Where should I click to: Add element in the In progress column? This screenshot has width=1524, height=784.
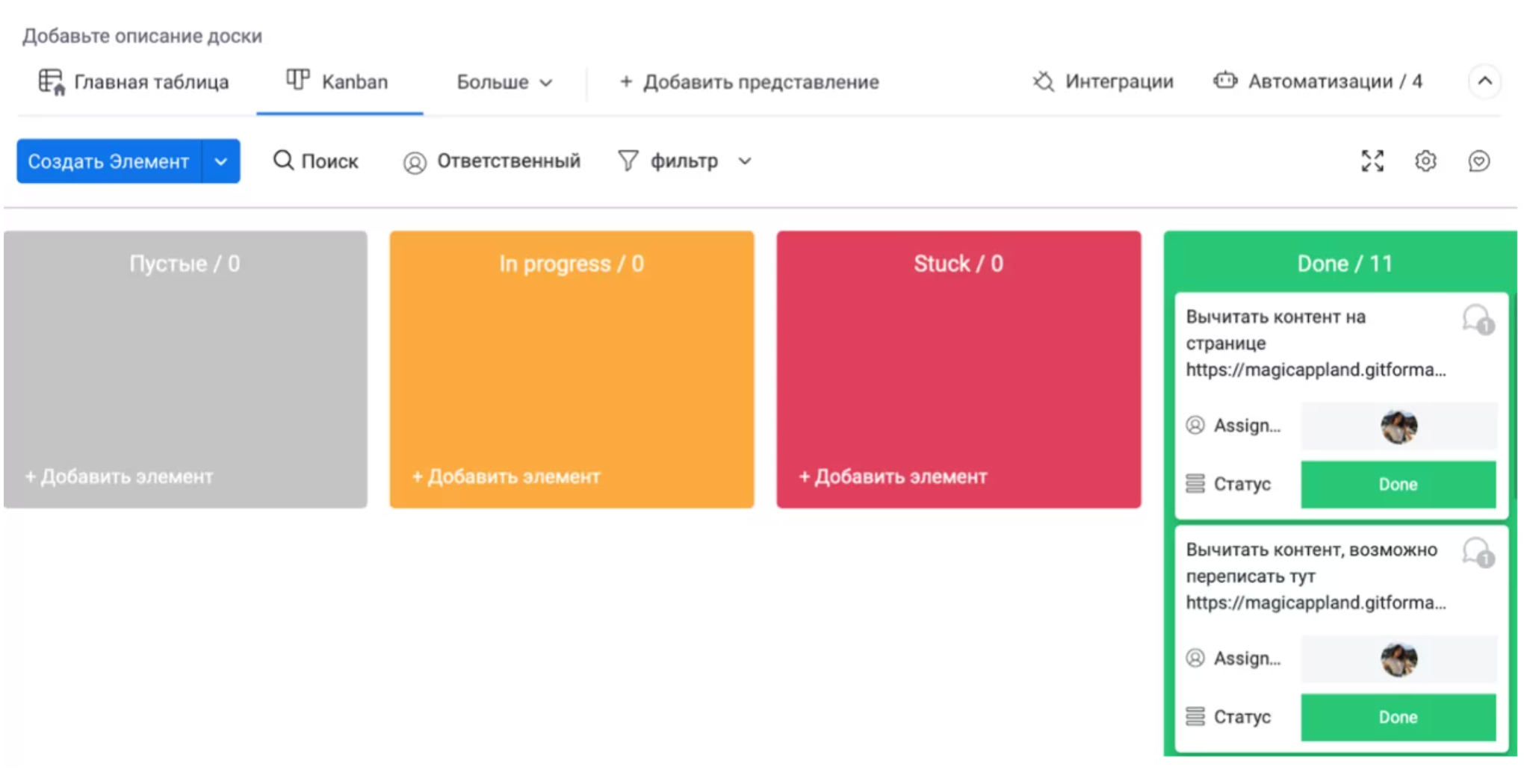[507, 476]
